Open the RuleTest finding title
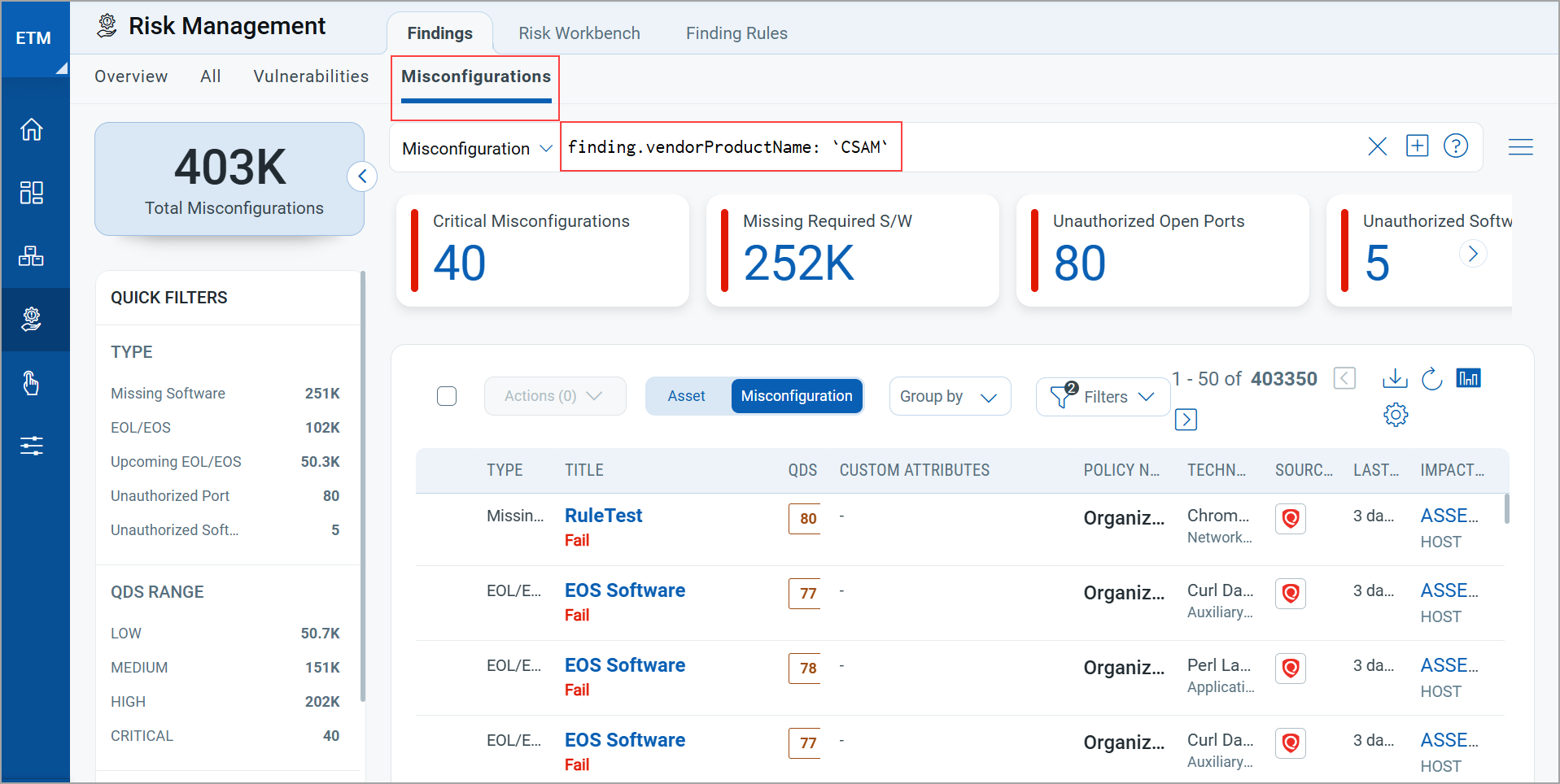This screenshot has width=1560, height=784. pos(603,516)
